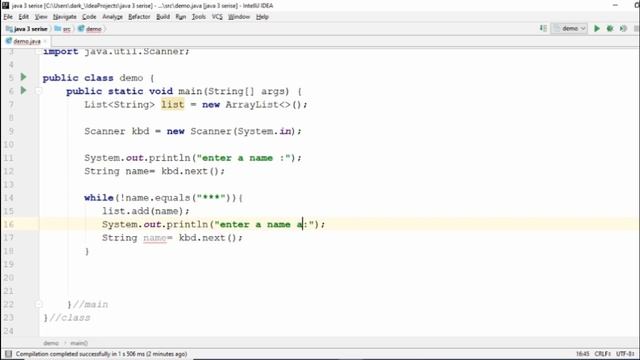Click 'demo' in bottom editor breadcrumb
This screenshot has height=360, width=640.
point(51,343)
